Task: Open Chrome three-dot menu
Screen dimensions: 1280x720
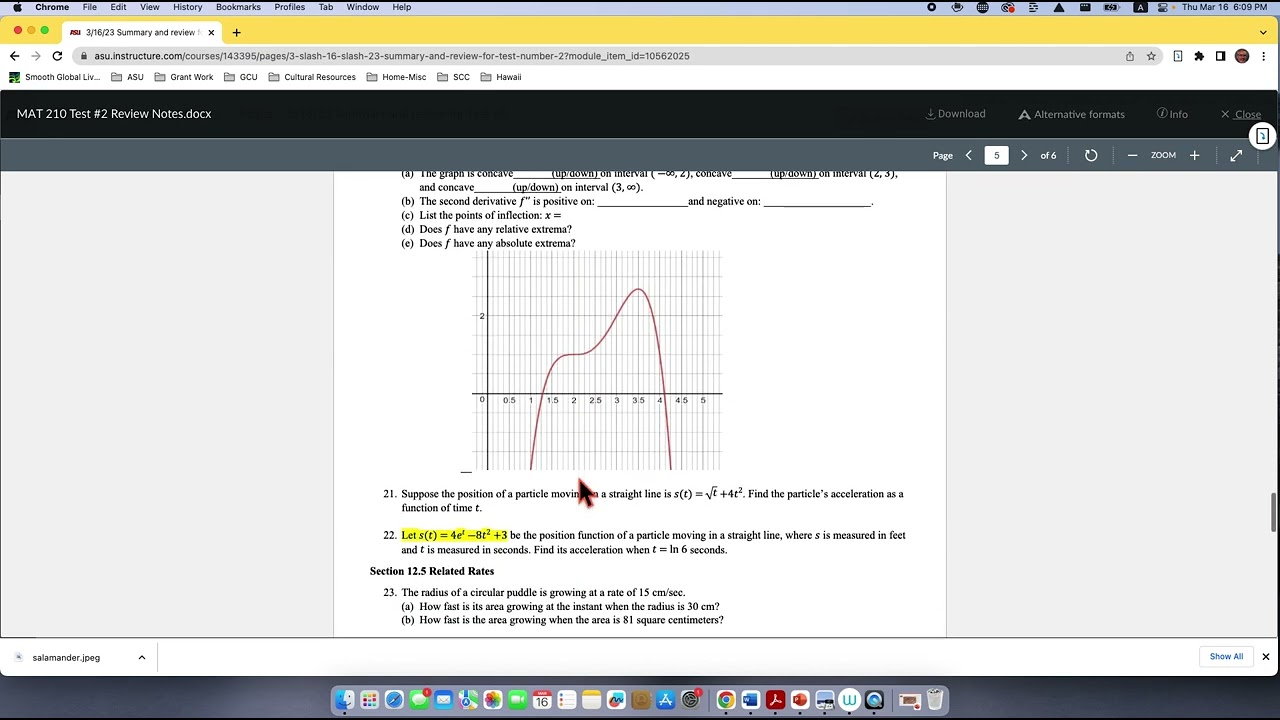Action: 1264,56
